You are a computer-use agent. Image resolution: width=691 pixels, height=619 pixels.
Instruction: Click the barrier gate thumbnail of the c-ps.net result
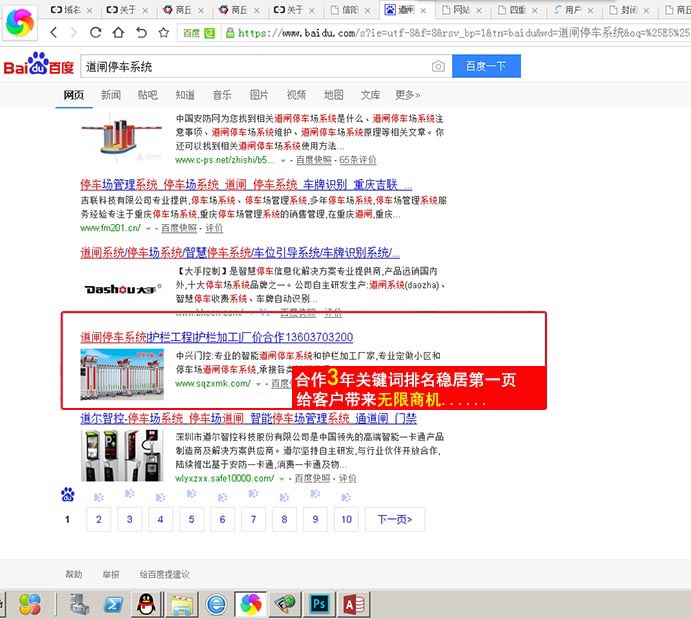[122, 137]
